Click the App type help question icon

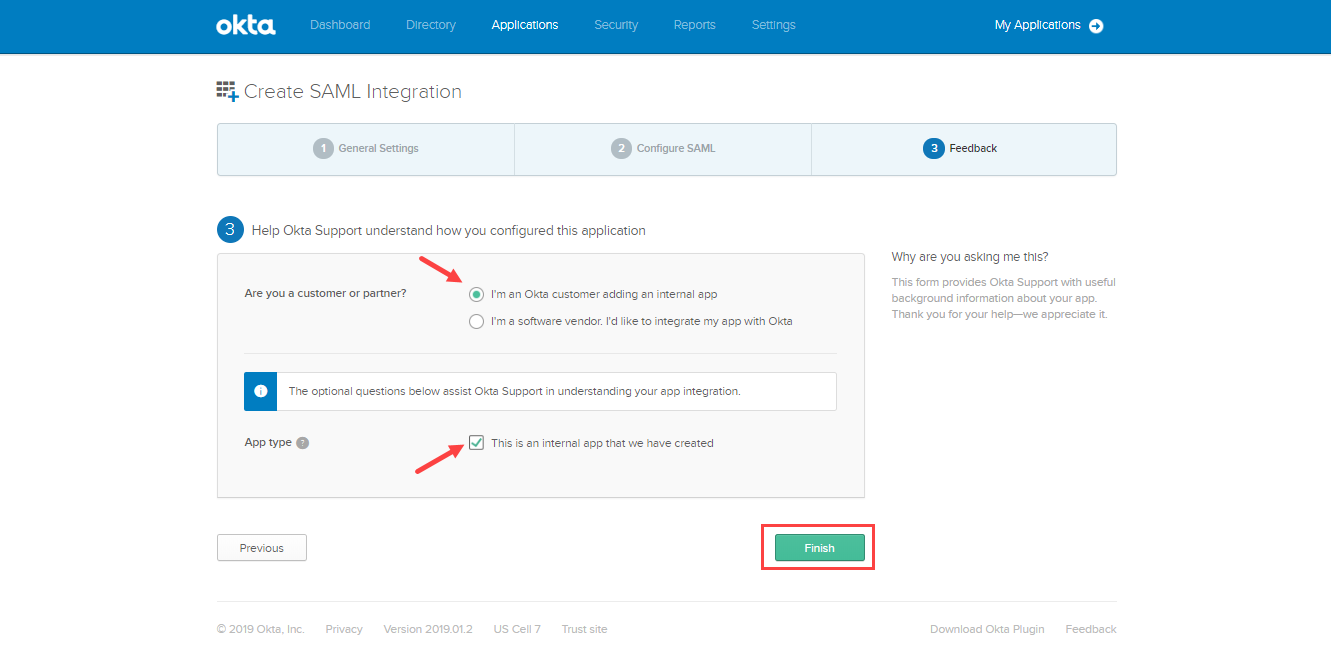tap(303, 443)
